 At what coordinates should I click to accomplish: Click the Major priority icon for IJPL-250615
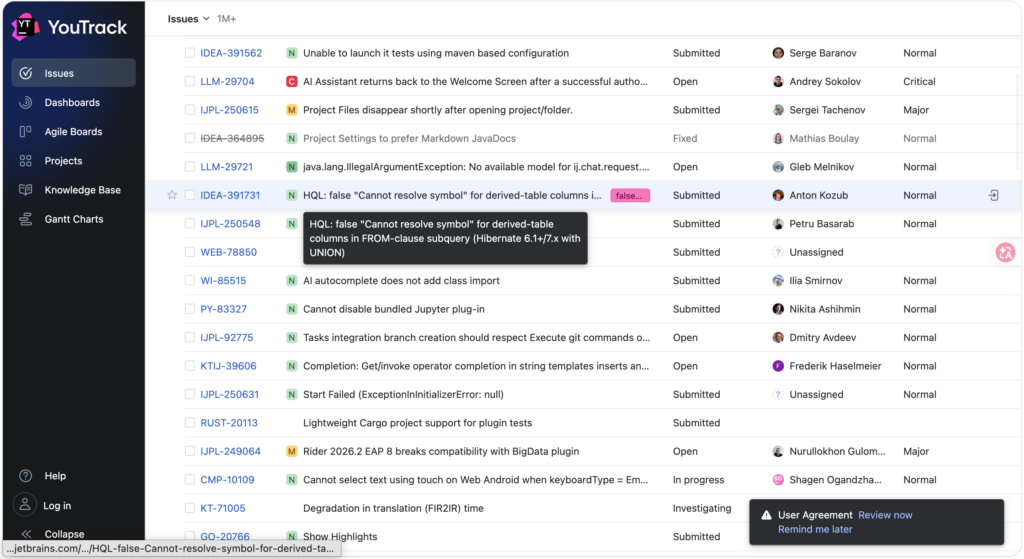click(292, 110)
